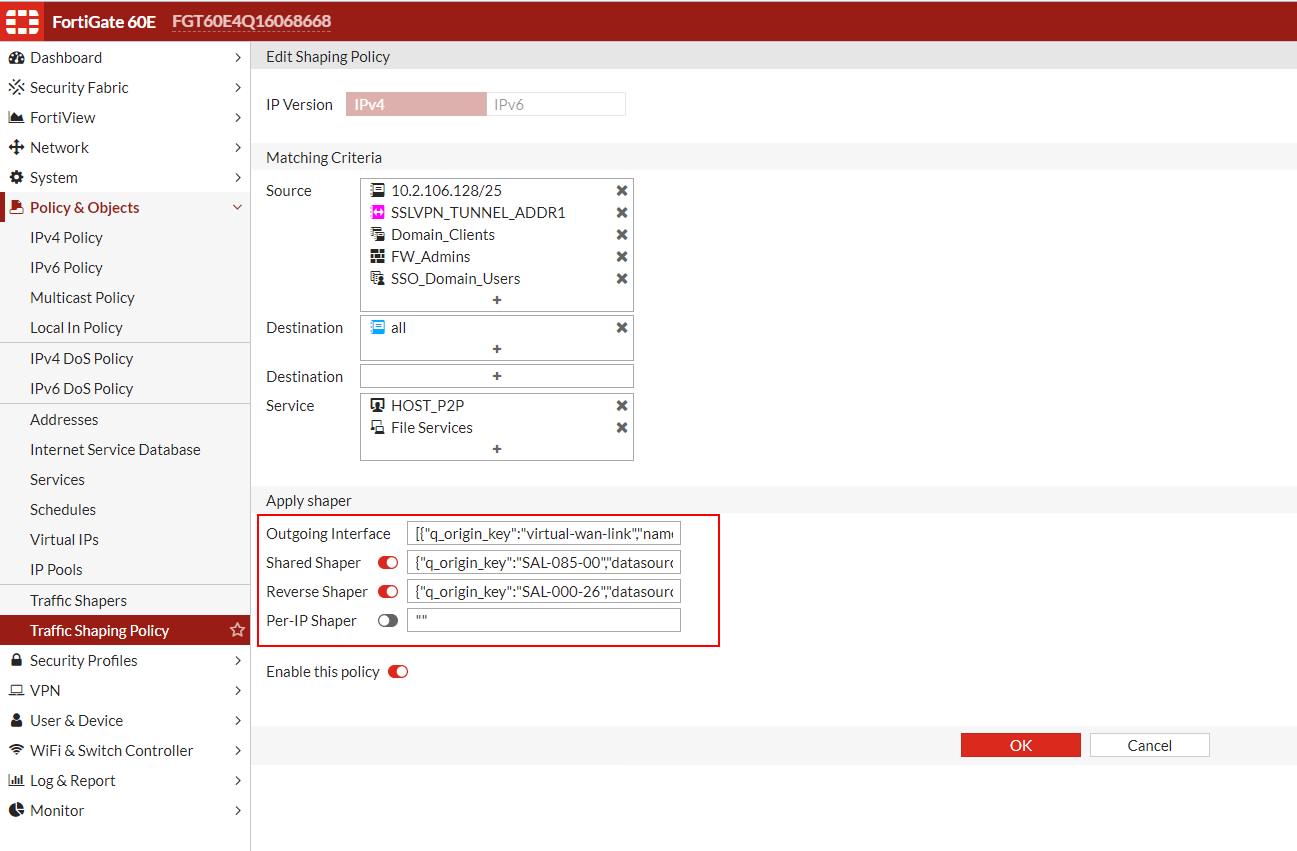Remove 'all' from Destination
Viewport: 1297px width, 851px height.
point(622,328)
